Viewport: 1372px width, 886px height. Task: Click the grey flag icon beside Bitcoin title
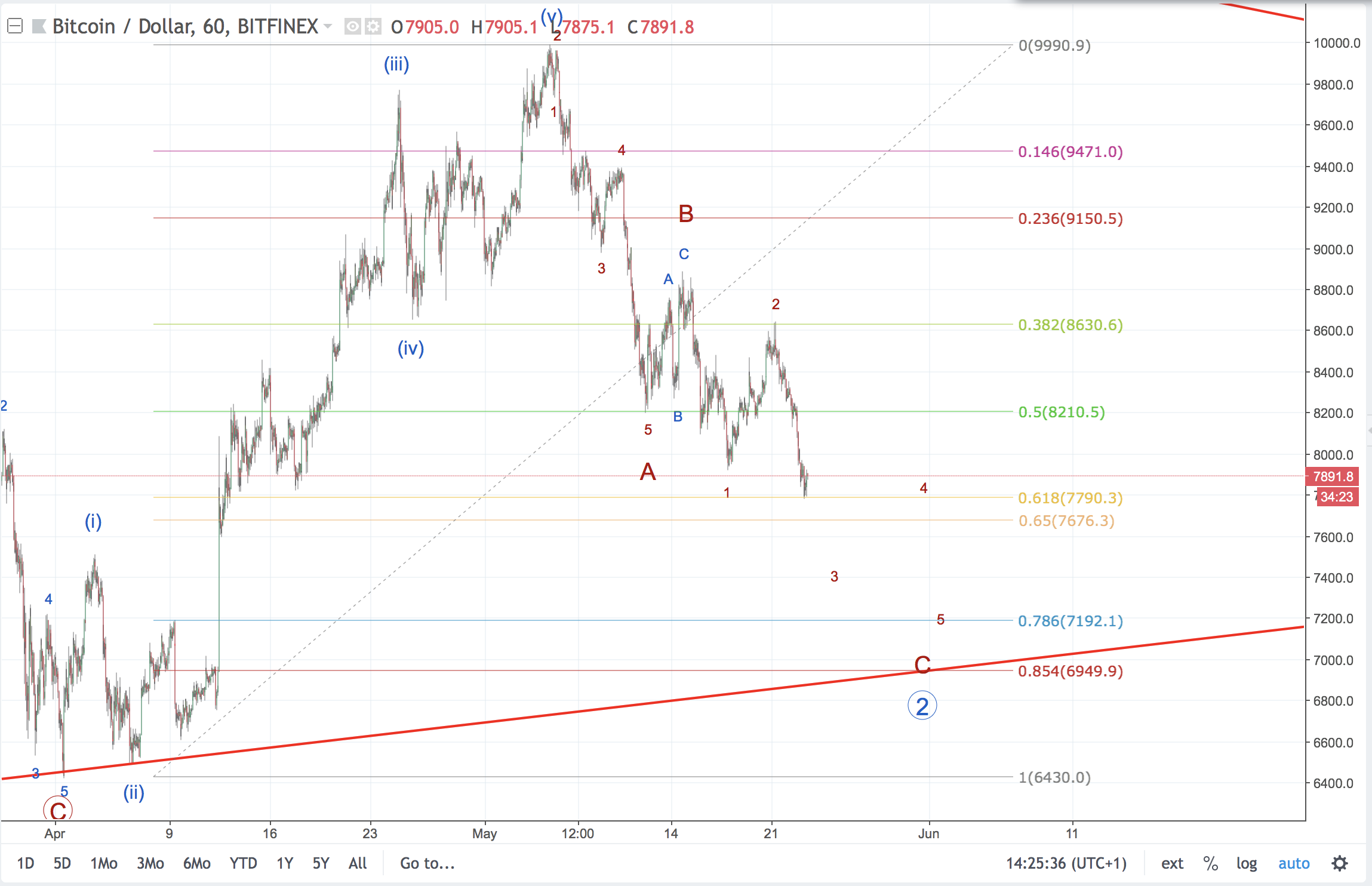tap(39, 26)
